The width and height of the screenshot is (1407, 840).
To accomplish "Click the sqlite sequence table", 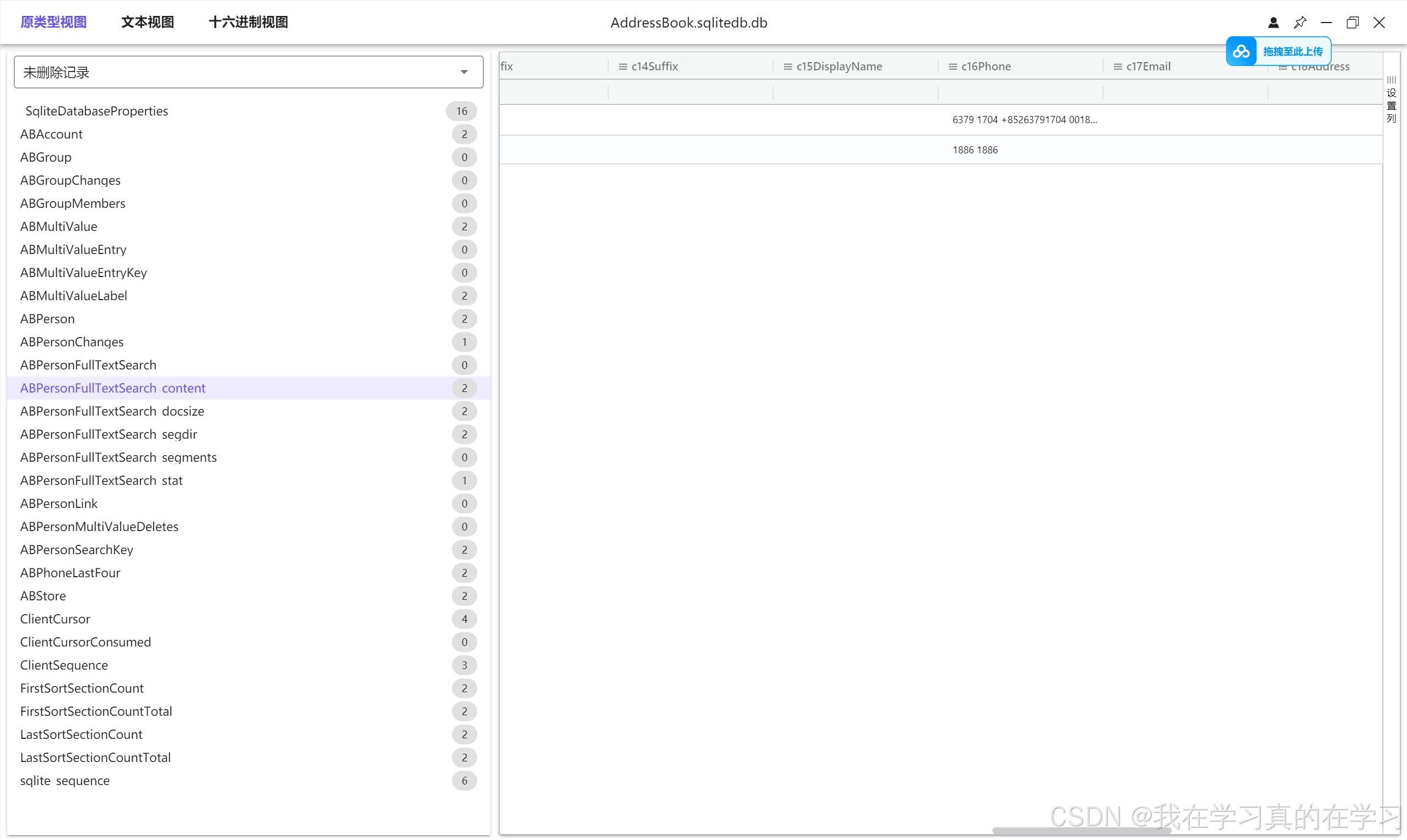I will click(x=65, y=781).
